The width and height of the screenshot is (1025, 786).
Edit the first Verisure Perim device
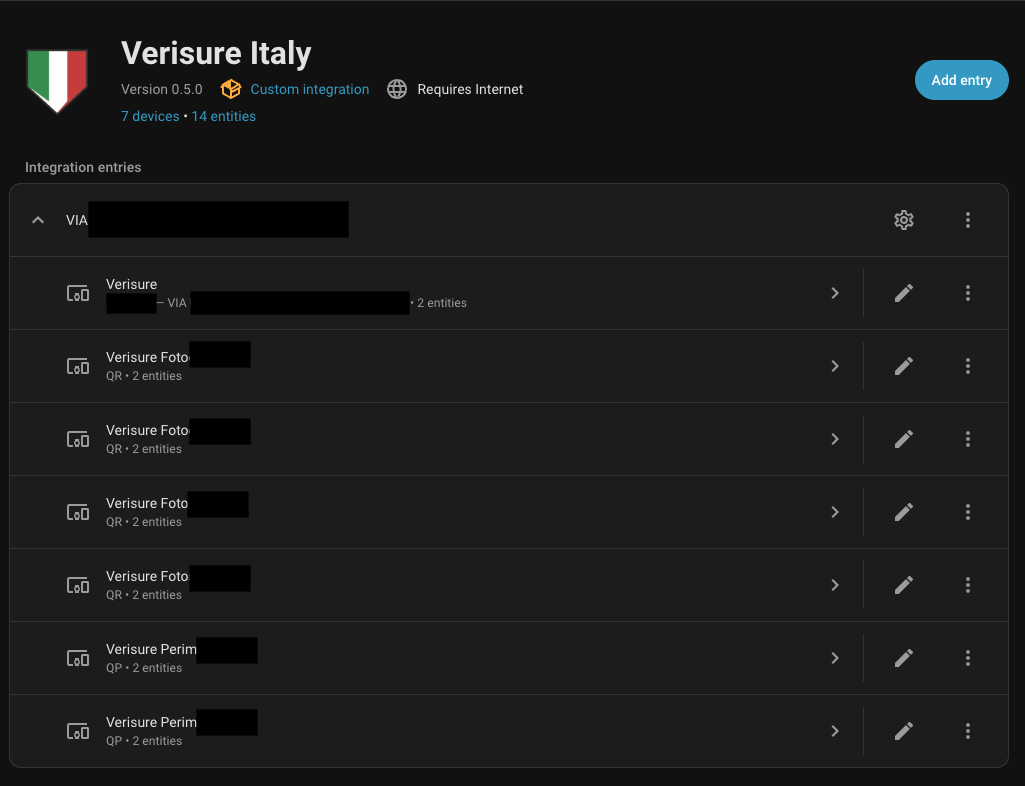(x=903, y=658)
